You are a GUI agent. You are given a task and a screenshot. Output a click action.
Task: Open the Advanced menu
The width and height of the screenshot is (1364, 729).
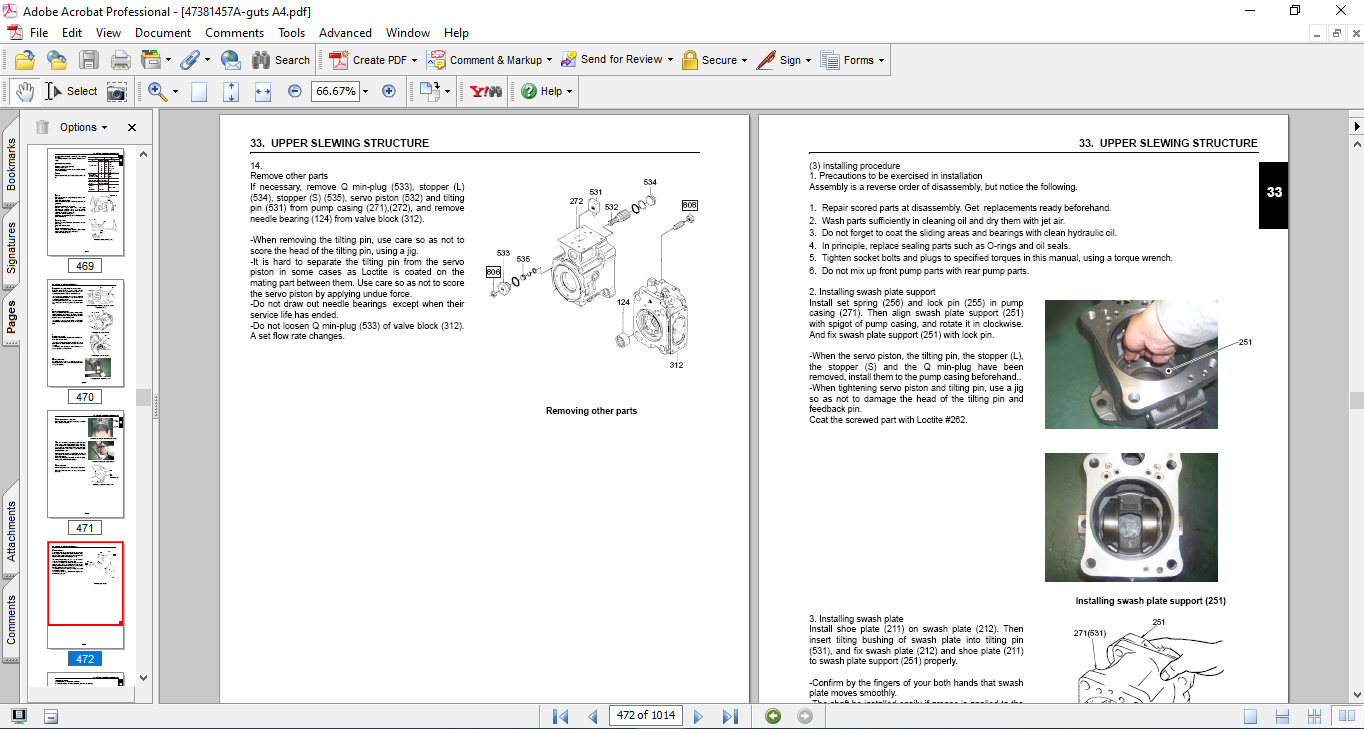345,33
